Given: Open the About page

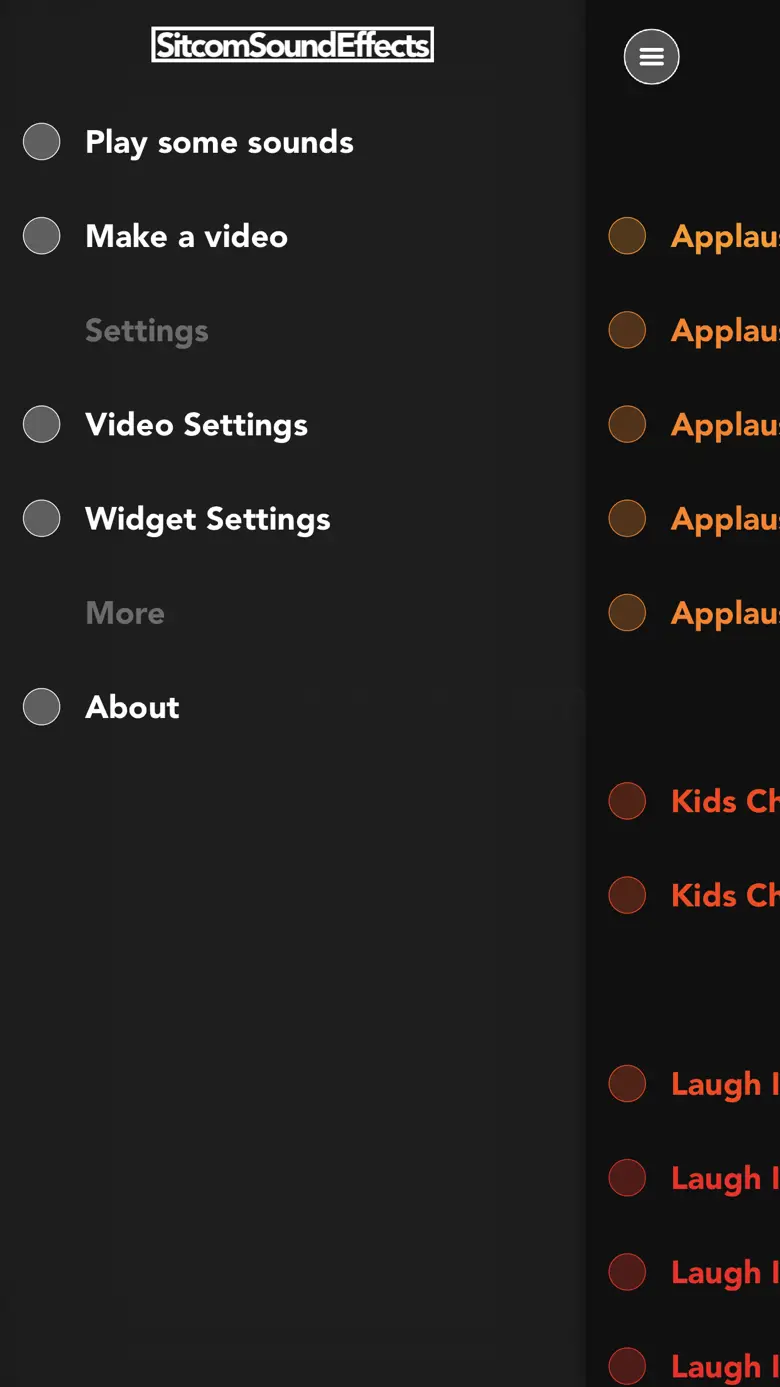Looking at the screenshot, I should 132,707.
